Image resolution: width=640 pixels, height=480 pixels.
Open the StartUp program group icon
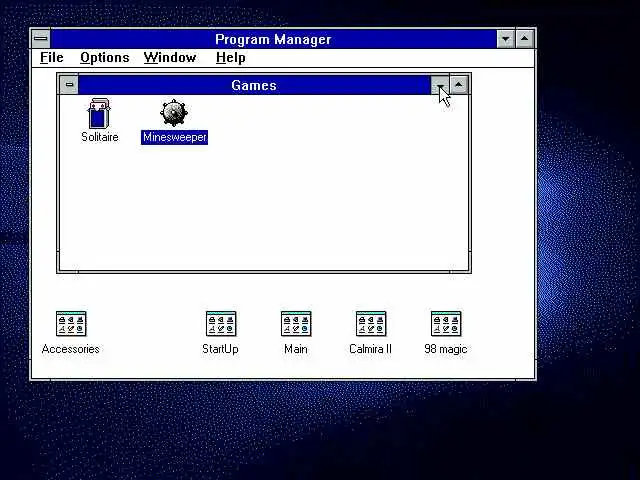coord(221,324)
